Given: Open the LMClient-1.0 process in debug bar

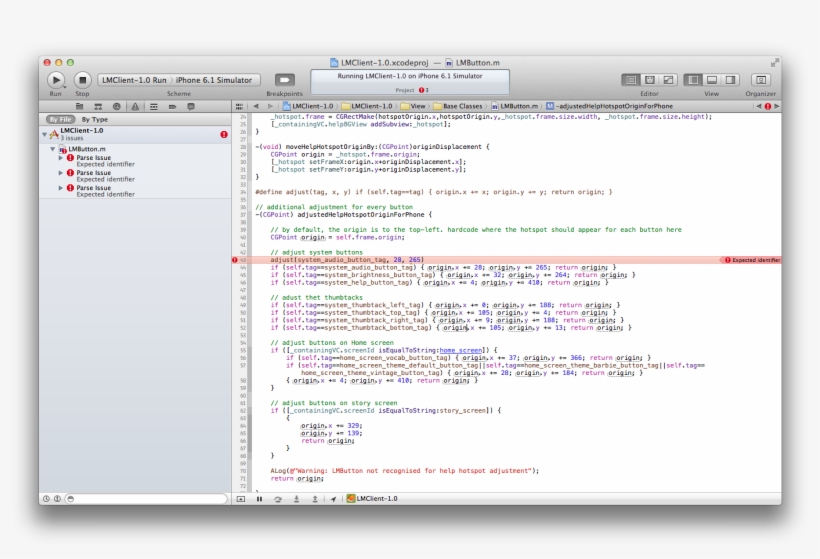Looking at the screenshot, I should pyautogui.click(x=372, y=499).
